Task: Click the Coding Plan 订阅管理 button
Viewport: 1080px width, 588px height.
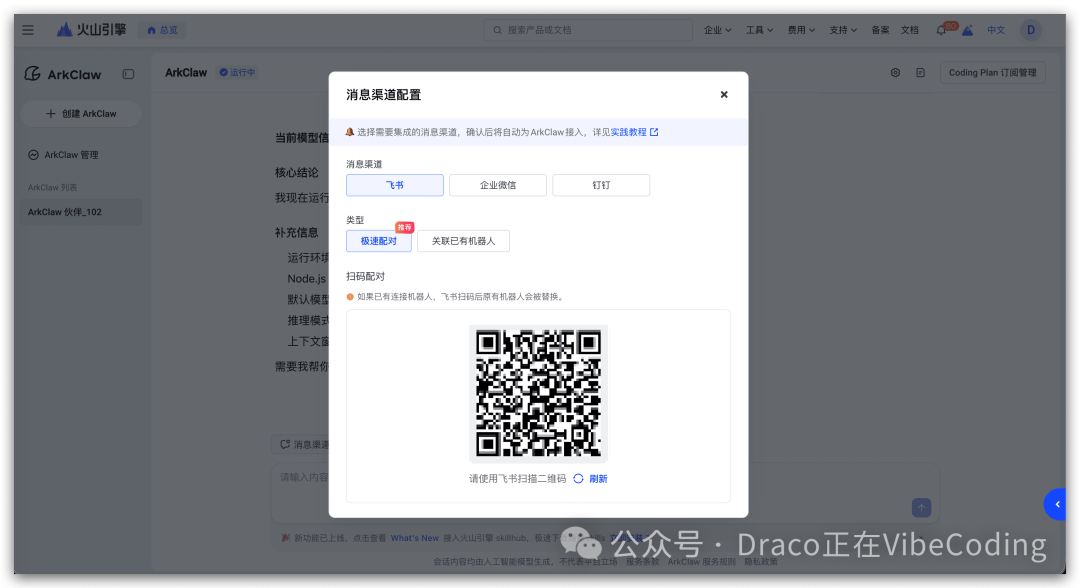Action: (992, 72)
